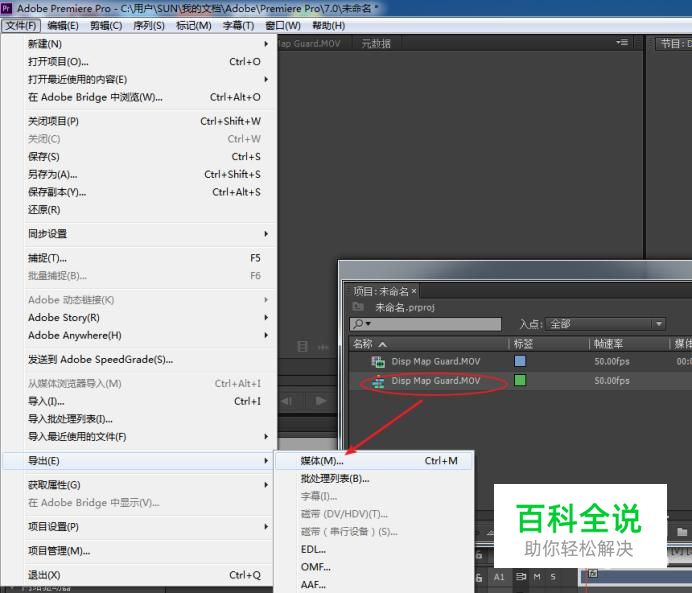Switch to the 节目 program monitor tab
Image resolution: width=692 pixels, height=593 pixels.
tap(674, 43)
